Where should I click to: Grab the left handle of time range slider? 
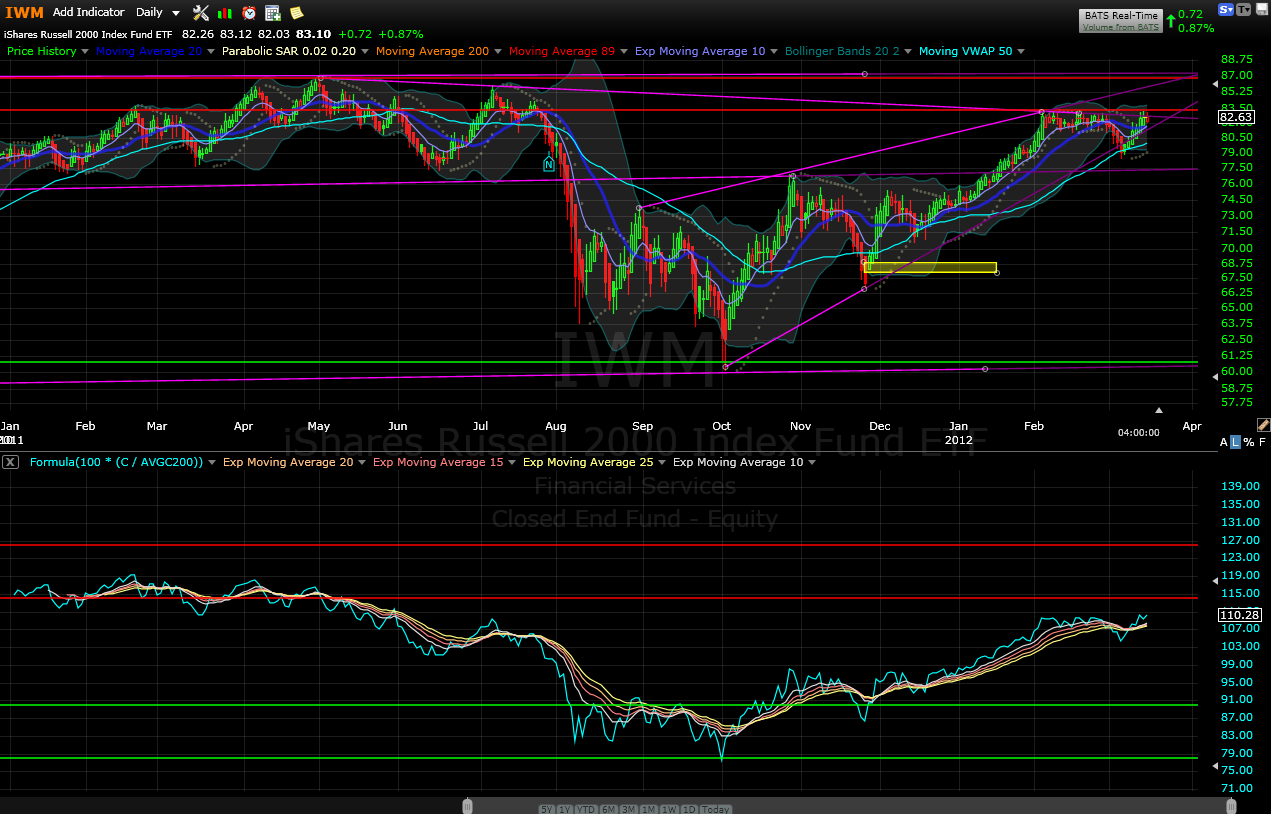coord(467,806)
